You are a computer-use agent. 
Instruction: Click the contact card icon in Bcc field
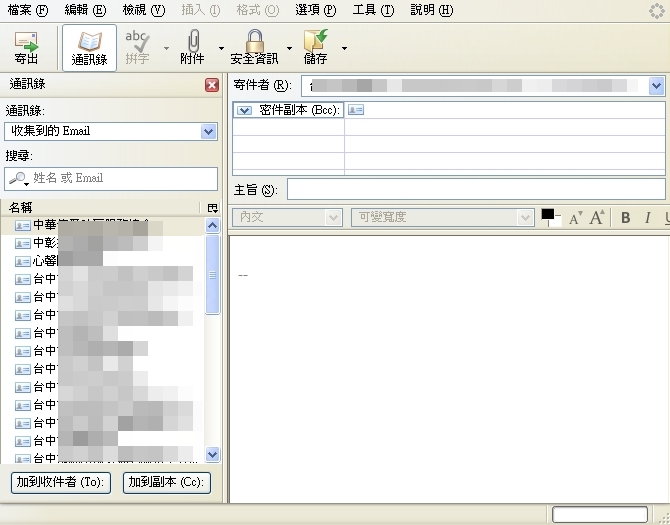356,110
